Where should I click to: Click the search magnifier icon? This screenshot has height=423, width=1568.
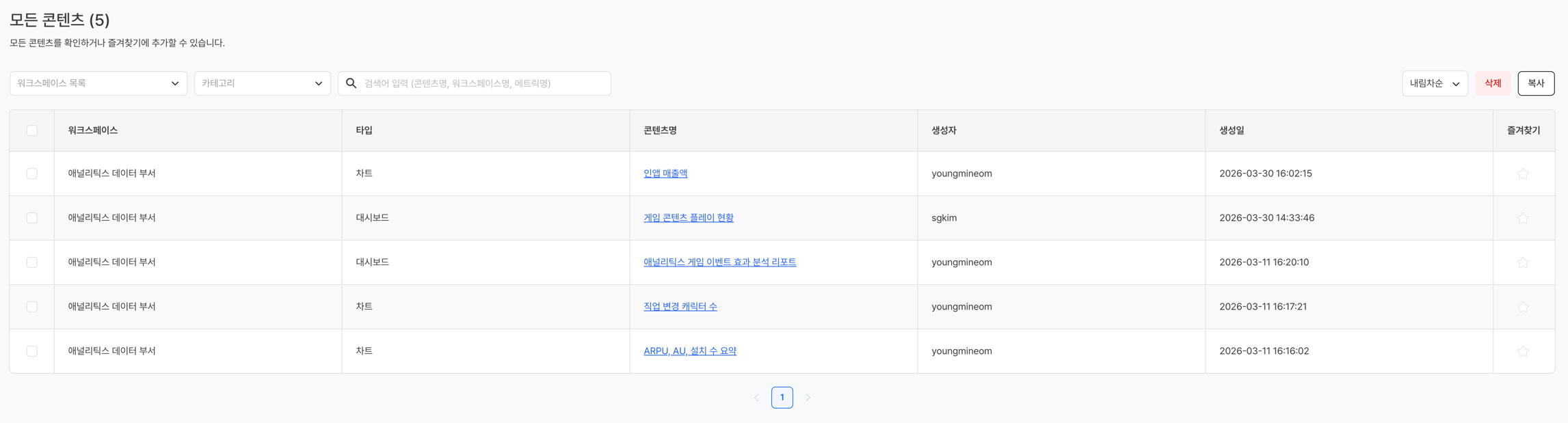[x=351, y=83]
